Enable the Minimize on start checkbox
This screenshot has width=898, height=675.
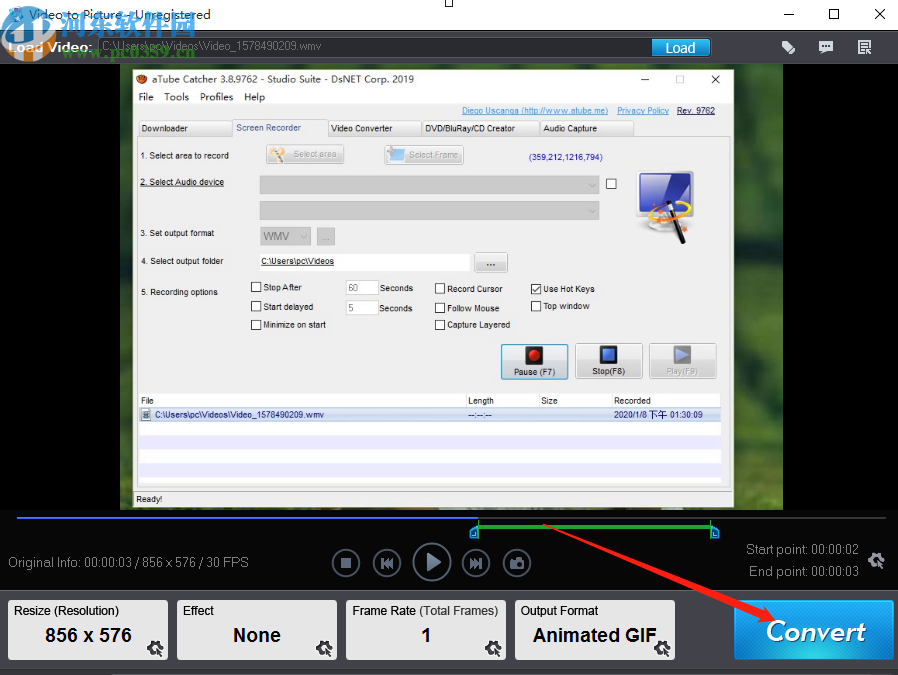pyautogui.click(x=256, y=325)
